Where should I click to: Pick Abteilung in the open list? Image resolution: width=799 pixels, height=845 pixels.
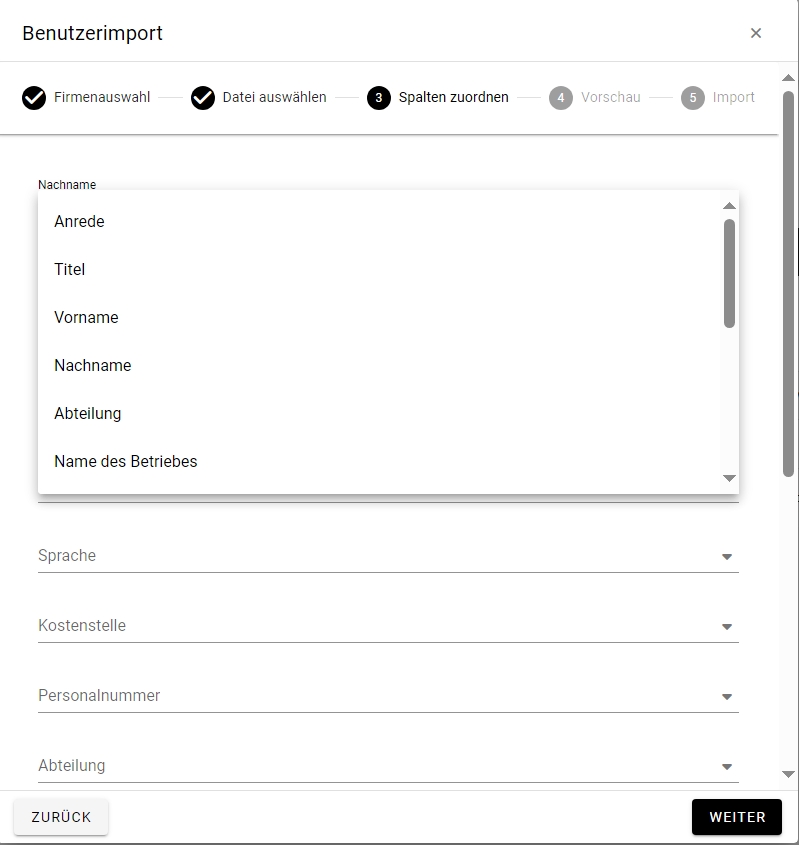(x=88, y=414)
